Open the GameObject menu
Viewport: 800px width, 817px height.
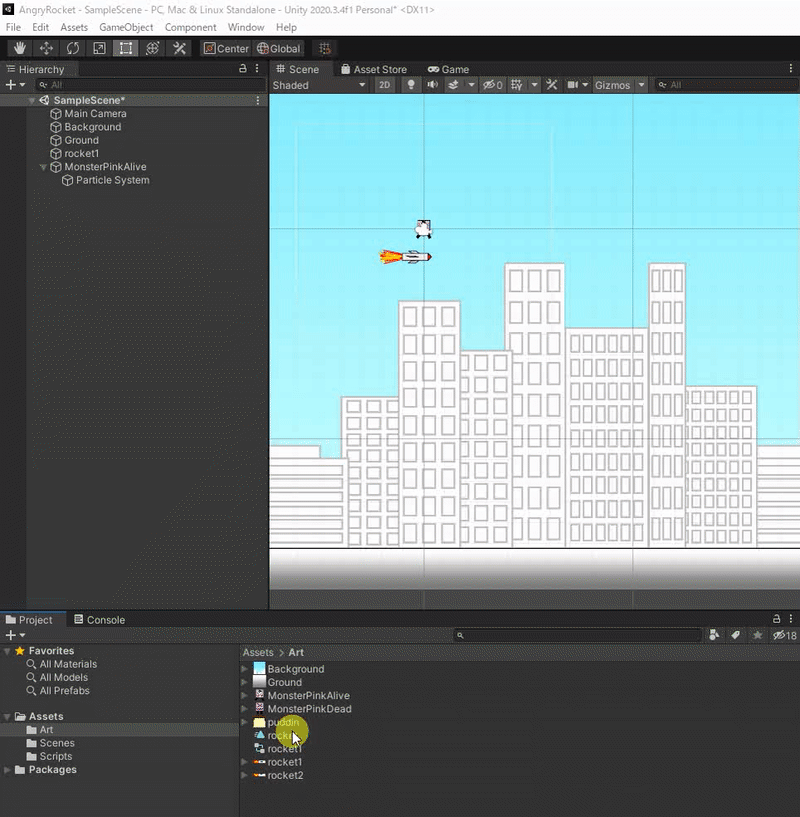point(126,27)
